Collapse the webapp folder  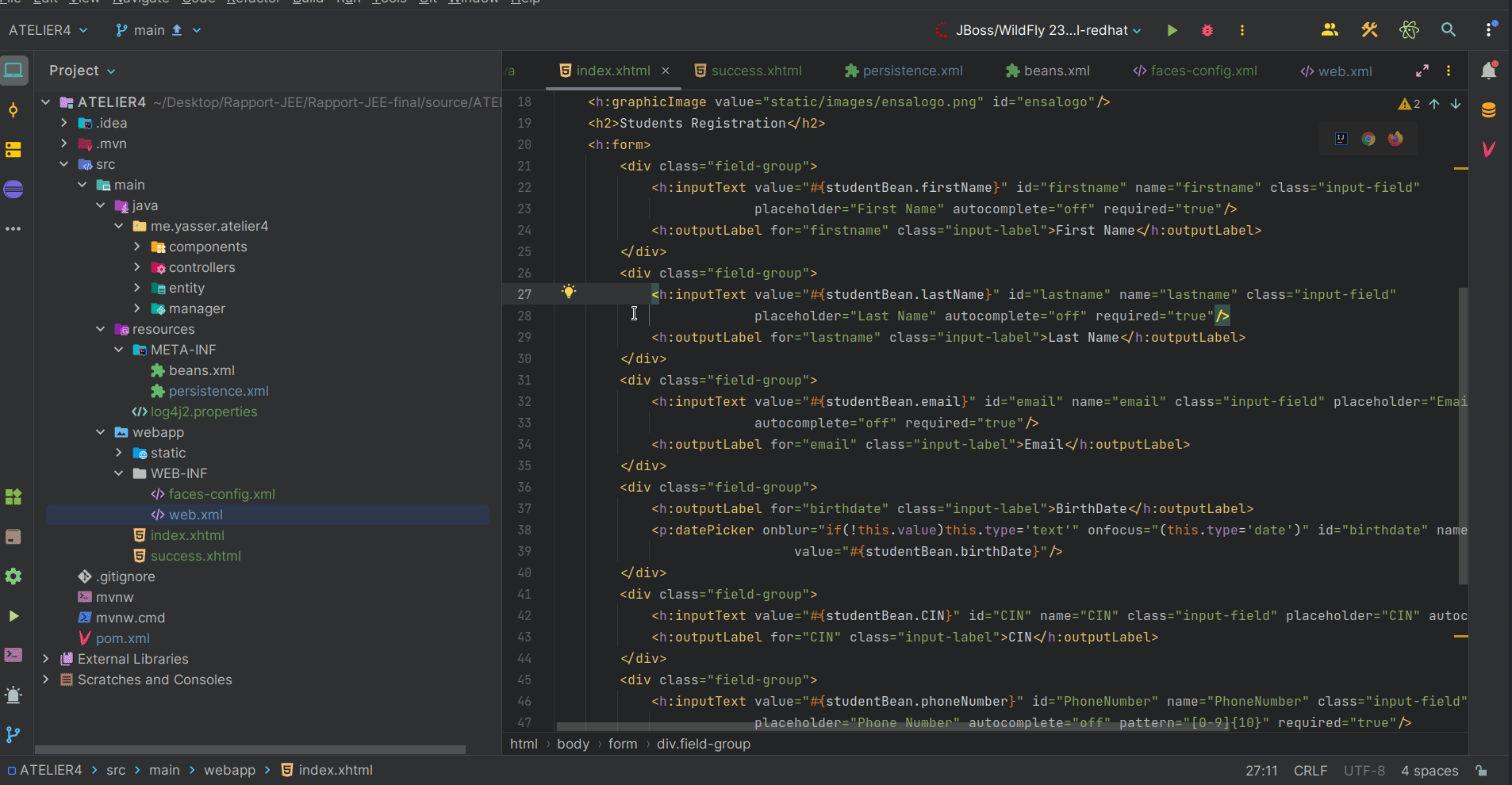pyautogui.click(x=101, y=432)
